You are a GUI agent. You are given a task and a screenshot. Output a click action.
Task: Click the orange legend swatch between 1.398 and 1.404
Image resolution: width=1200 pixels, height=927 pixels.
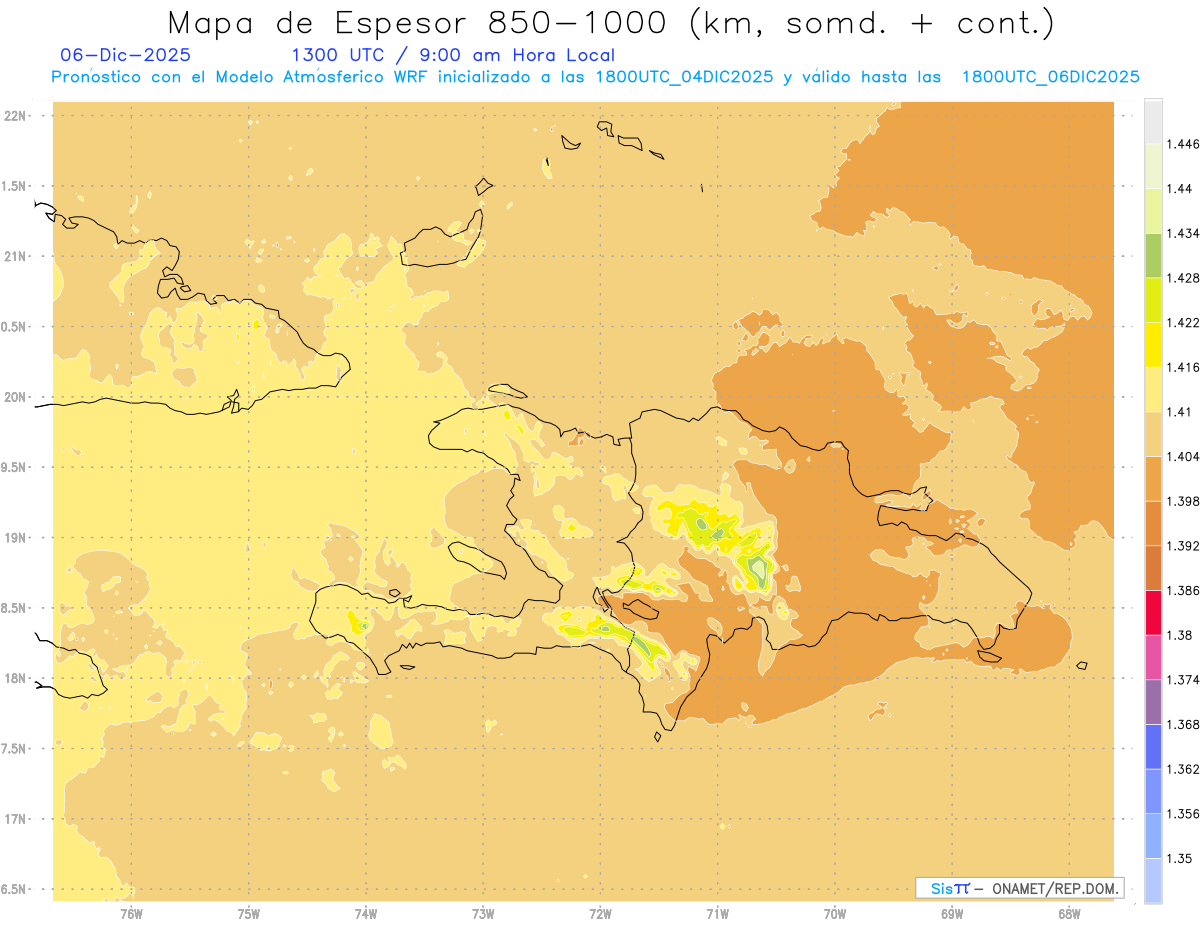coord(1153,479)
